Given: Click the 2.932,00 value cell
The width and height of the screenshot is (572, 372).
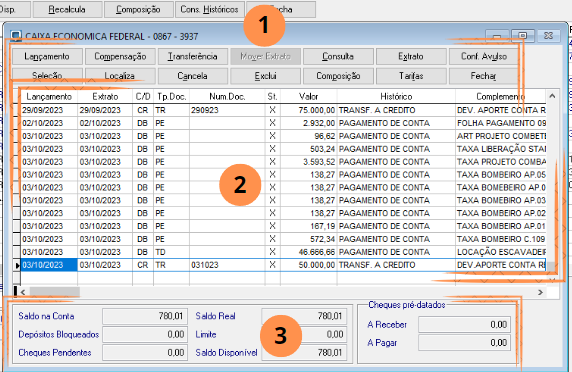Looking at the screenshot, I should [x=309, y=123].
